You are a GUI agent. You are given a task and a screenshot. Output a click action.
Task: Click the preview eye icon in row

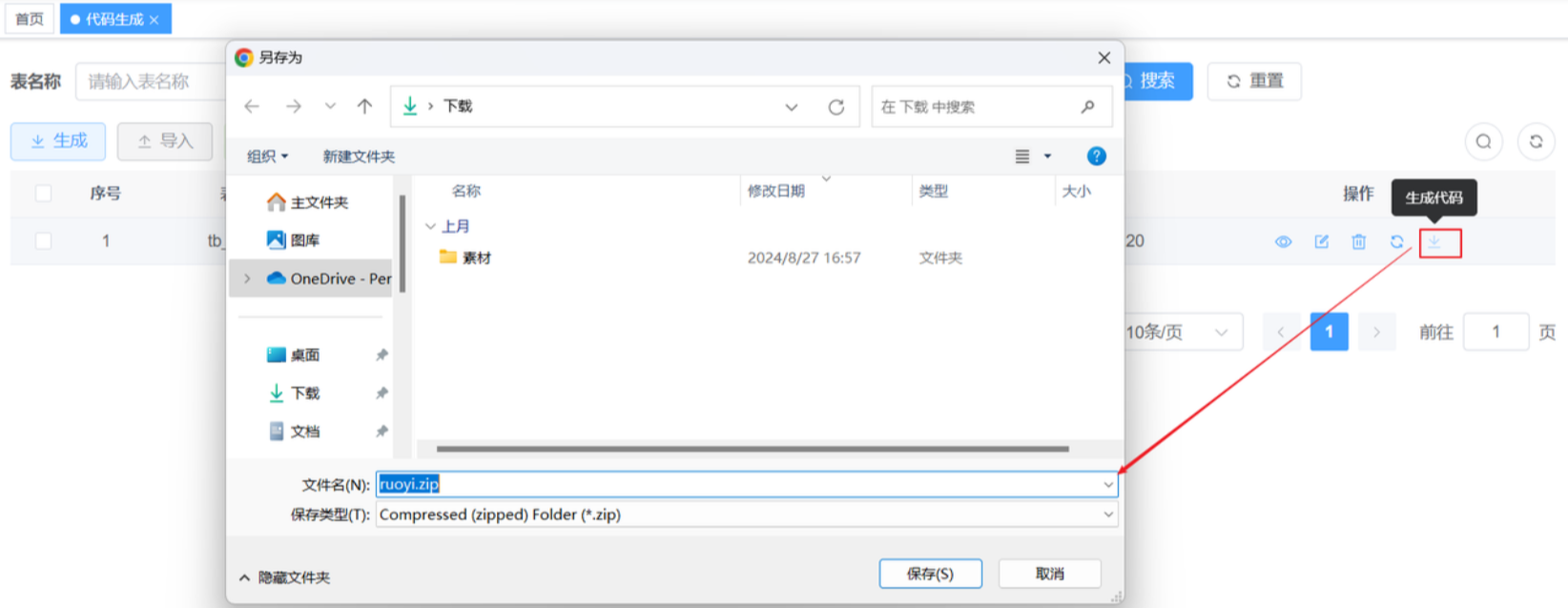[x=1283, y=242]
